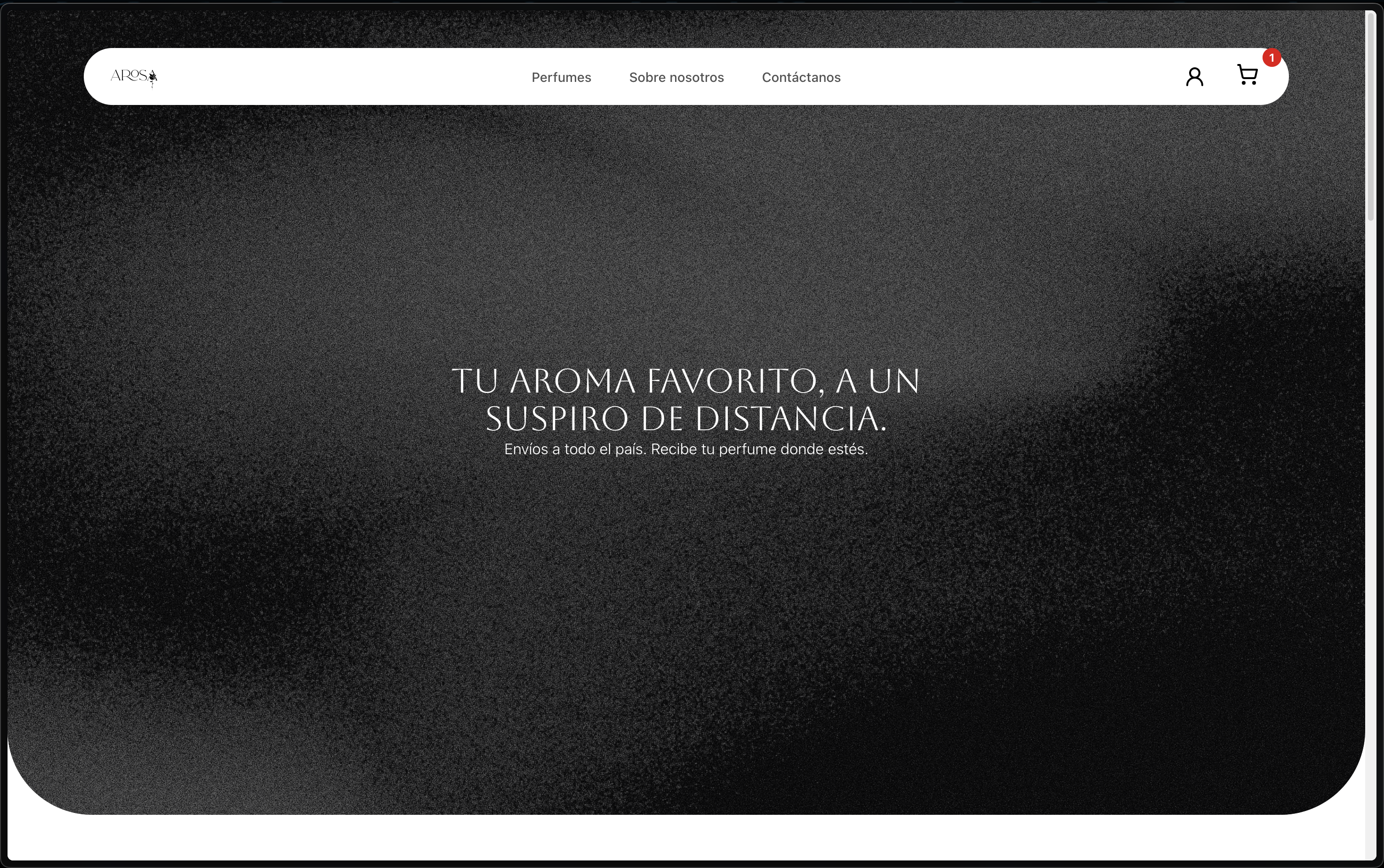This screenshot has height=868, width=1384.
Task: Click the word SUSPIRO in the headline
Action: point(557,418)
